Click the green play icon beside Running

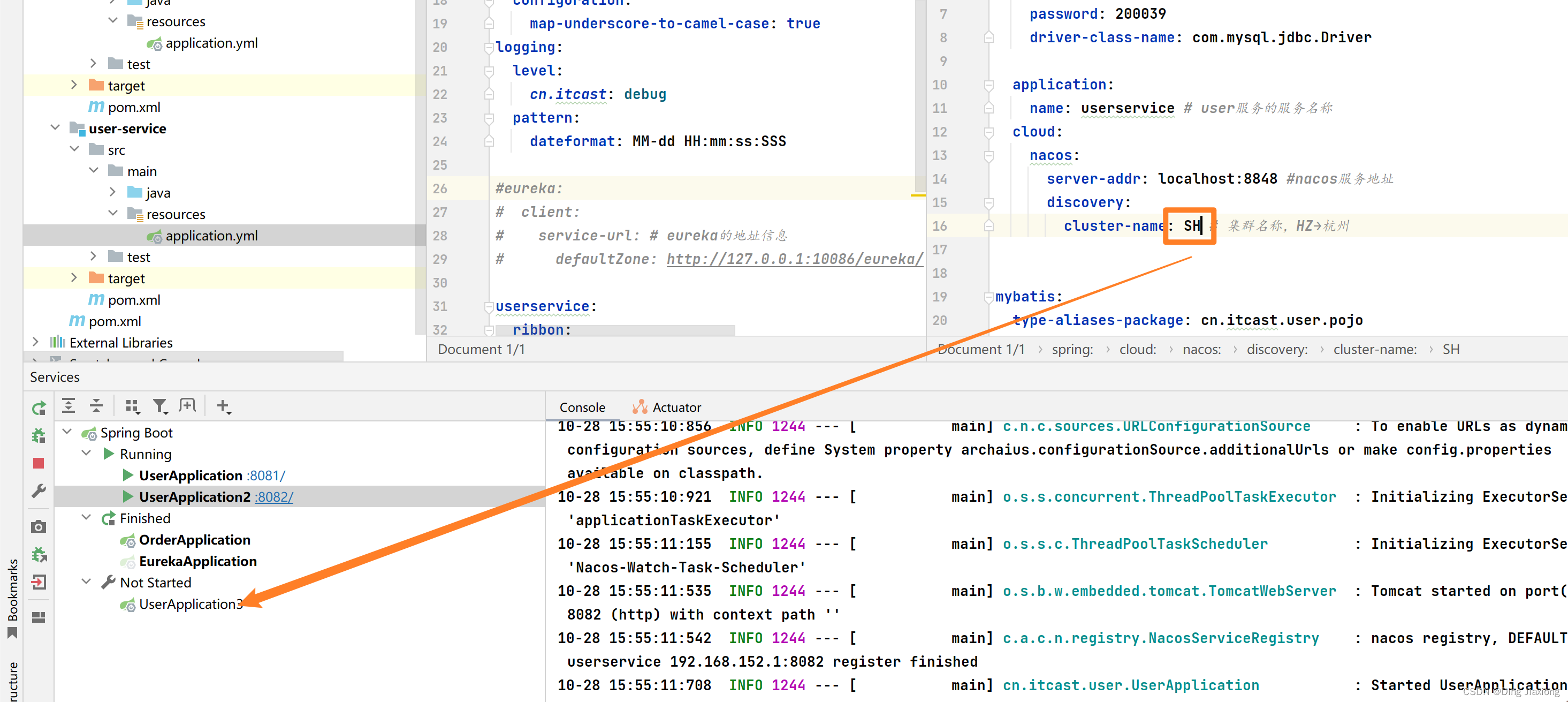click(108, 454)
